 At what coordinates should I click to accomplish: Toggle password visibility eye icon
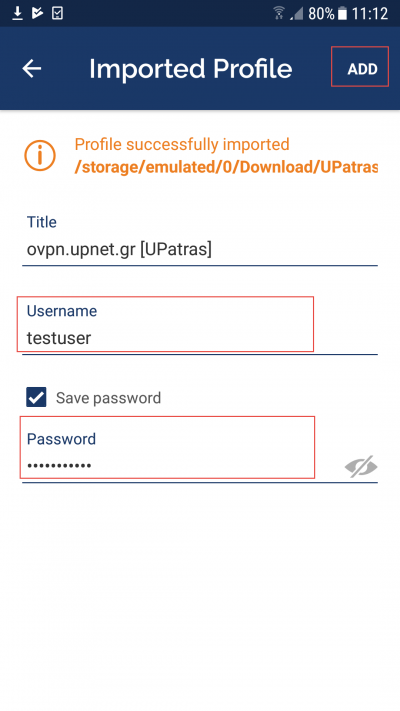[361, 466]
